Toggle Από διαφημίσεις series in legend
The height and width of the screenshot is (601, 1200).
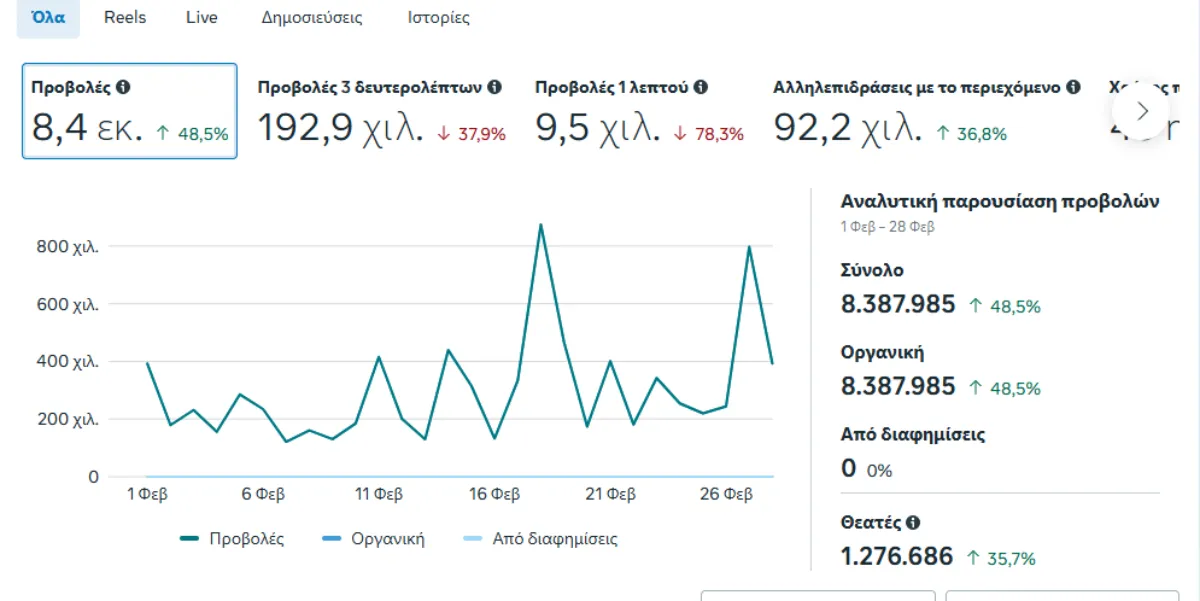click(541, 539)
